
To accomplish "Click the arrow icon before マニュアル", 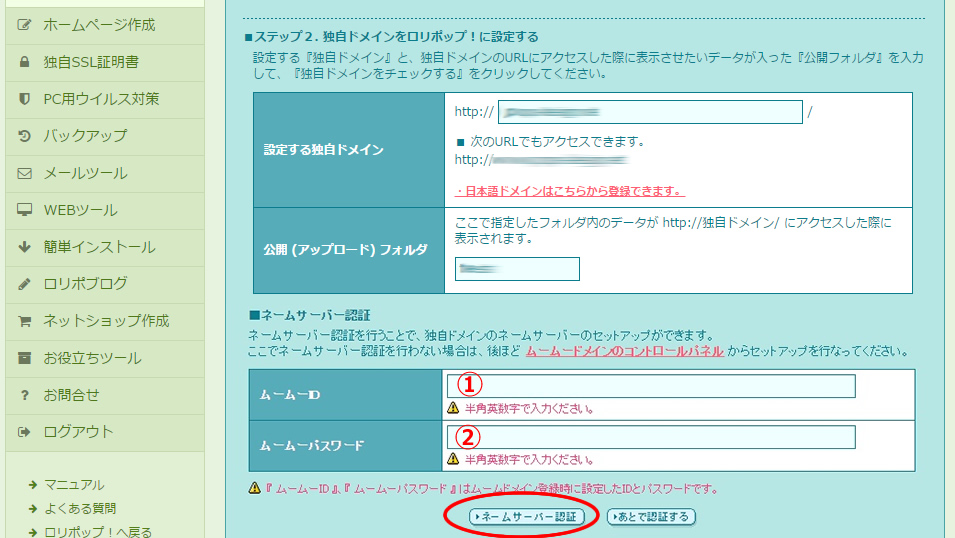I will coord(33,485).
